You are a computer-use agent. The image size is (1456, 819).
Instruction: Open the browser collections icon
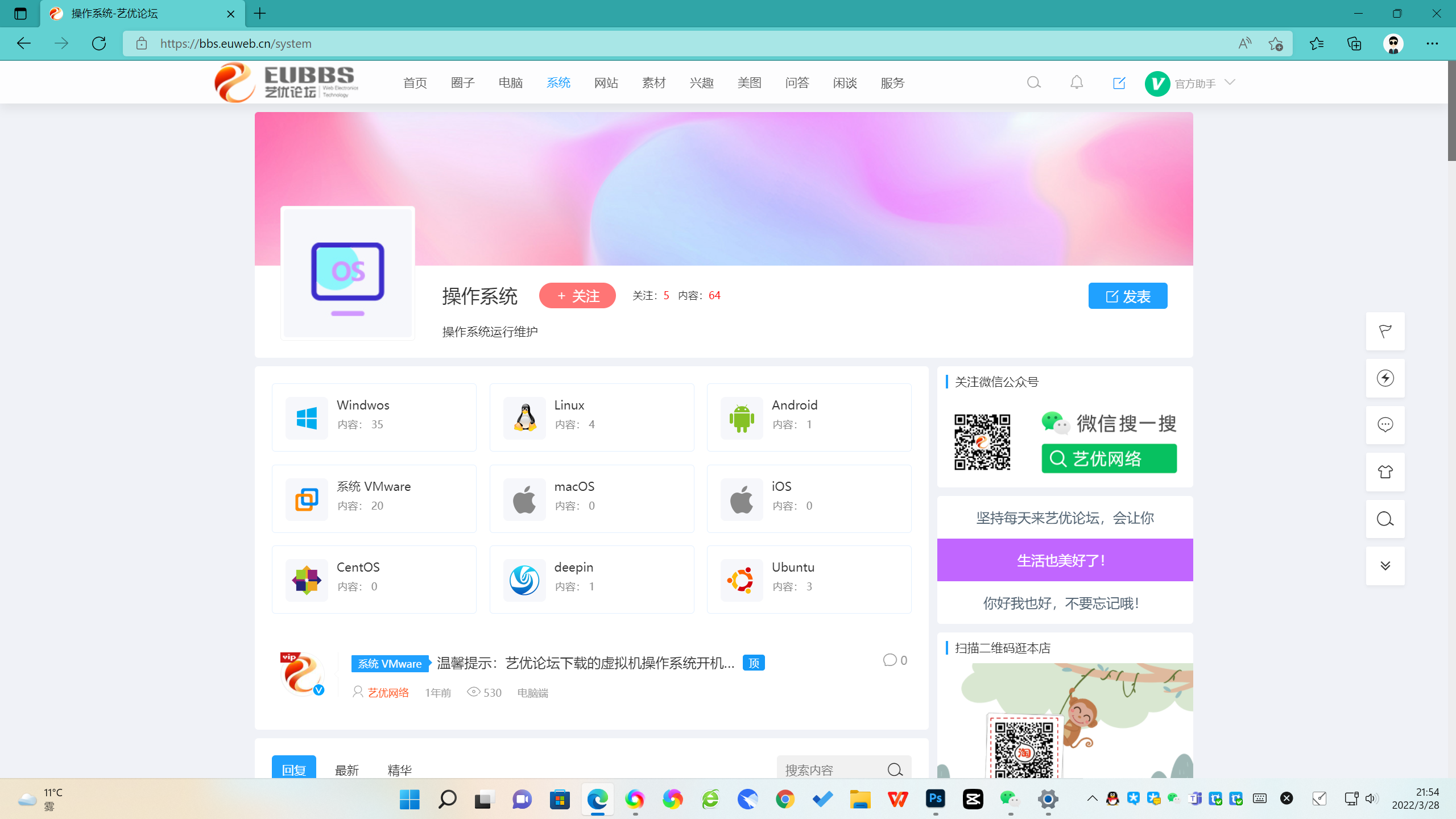1354,44
